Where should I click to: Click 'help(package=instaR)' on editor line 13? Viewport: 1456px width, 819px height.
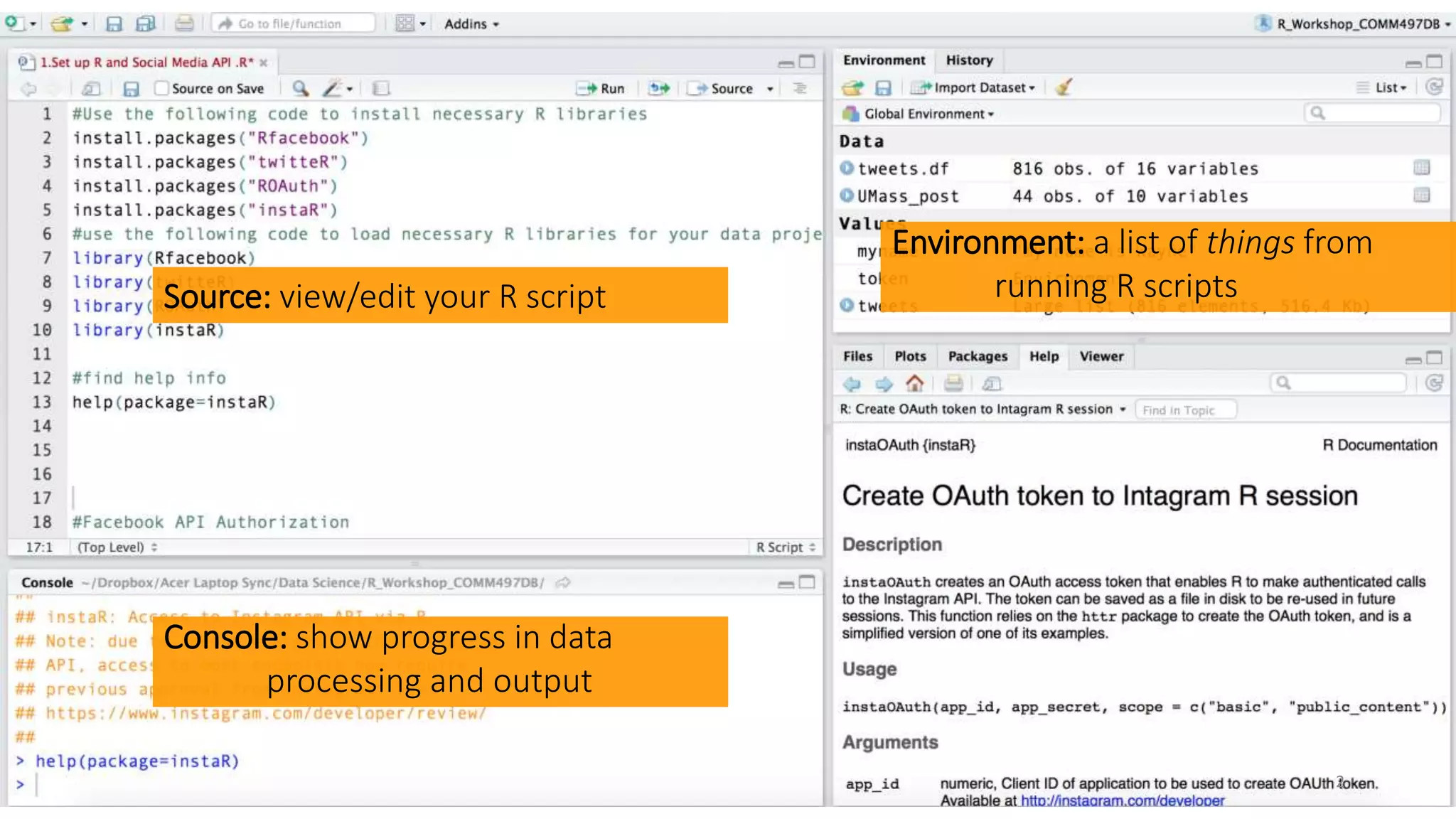[x=173, y=402]
